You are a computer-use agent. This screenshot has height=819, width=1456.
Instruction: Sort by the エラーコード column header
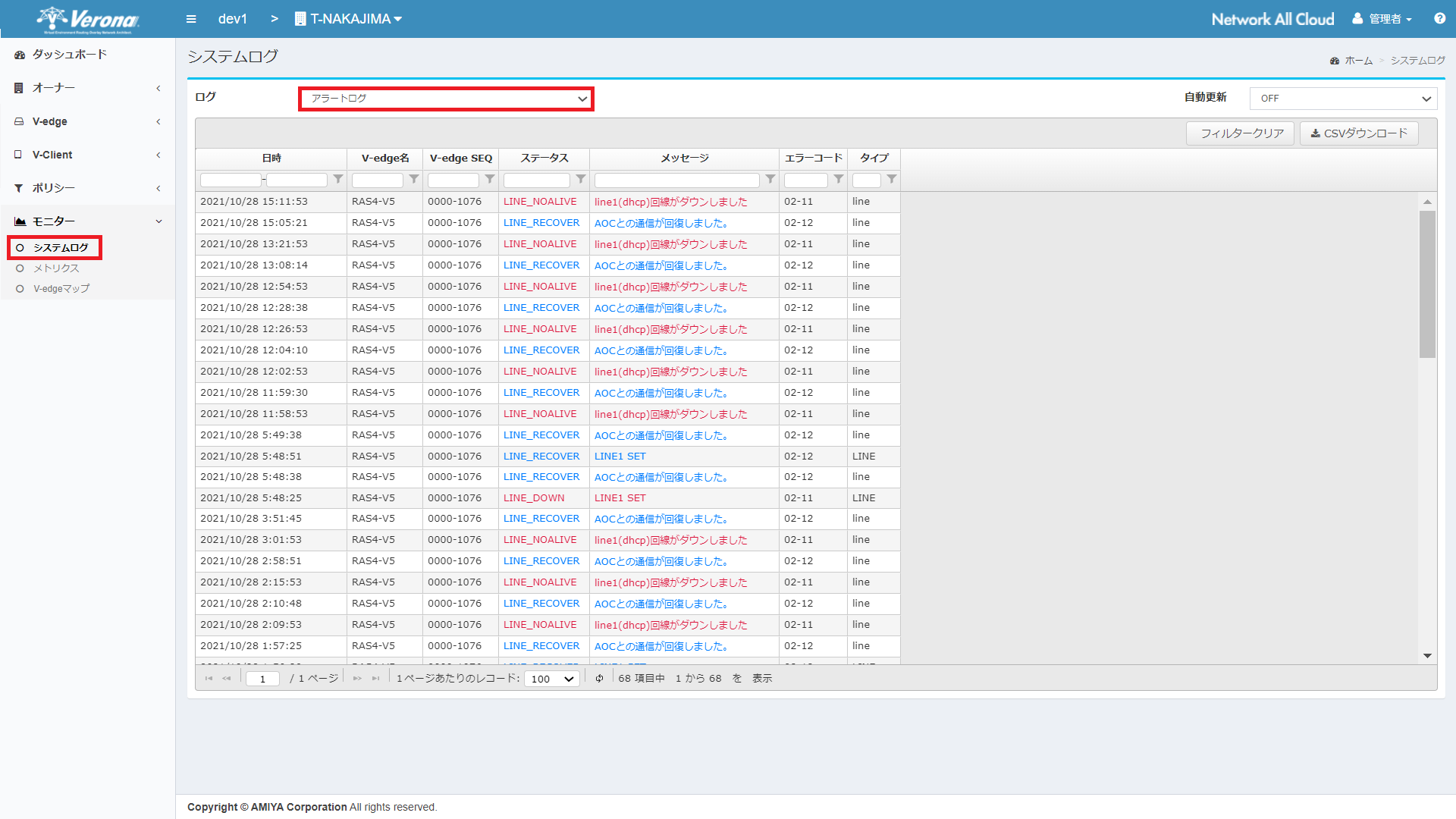click(x=814, y=158)
